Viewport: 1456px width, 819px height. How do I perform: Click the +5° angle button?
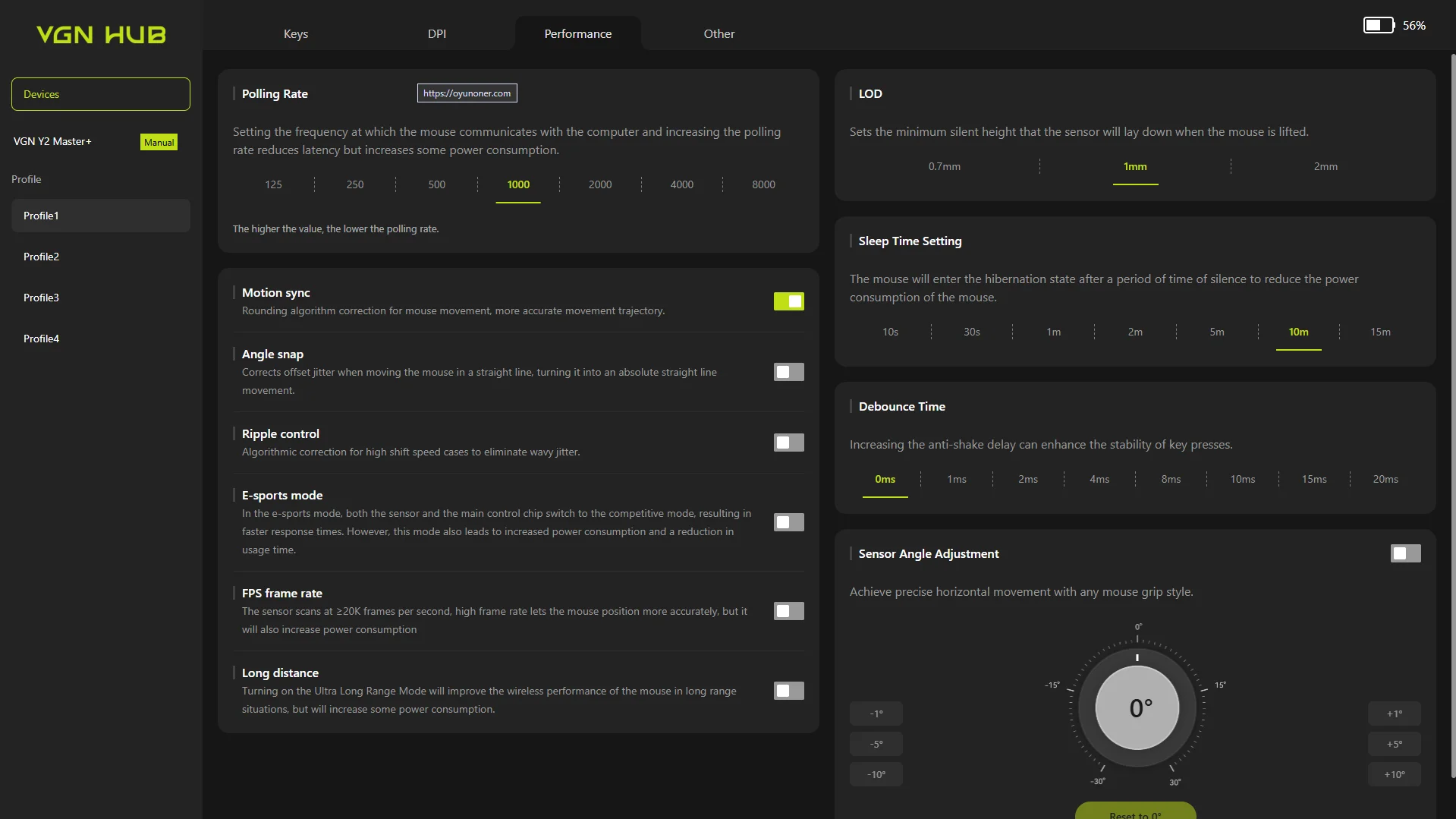[1395, 744]
